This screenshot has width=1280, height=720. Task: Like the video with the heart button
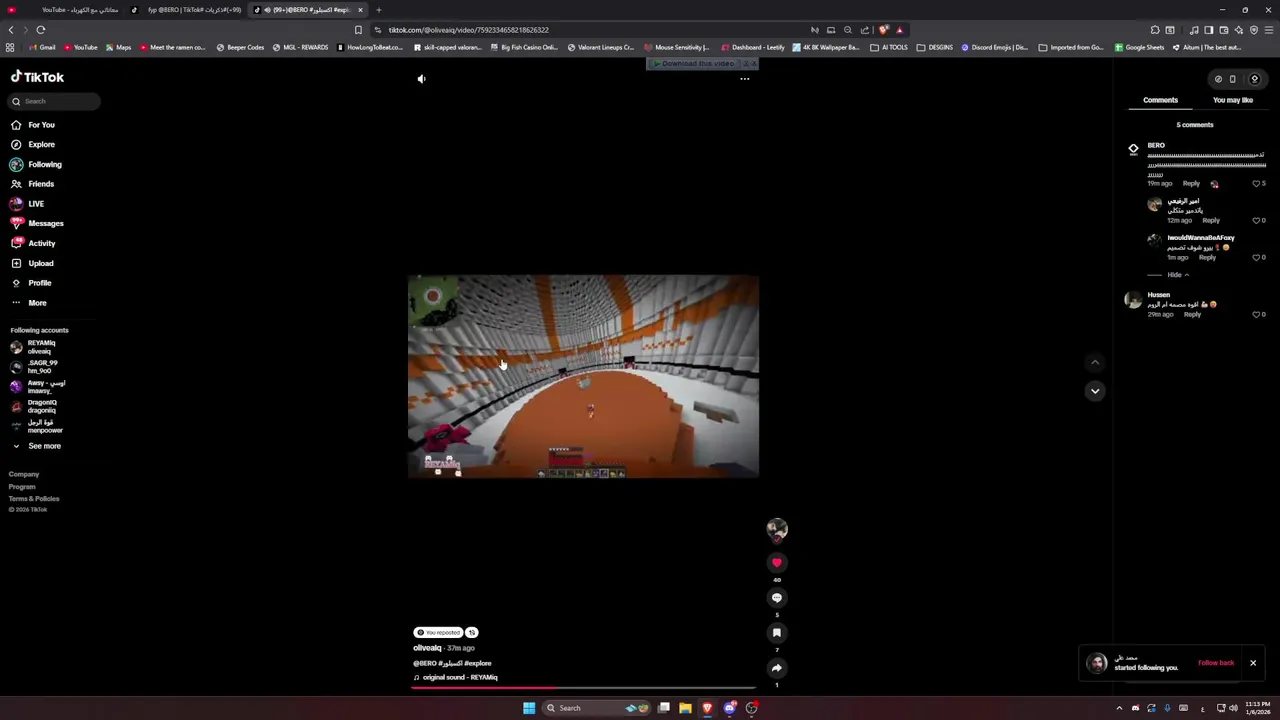click(x=777, y=563)
